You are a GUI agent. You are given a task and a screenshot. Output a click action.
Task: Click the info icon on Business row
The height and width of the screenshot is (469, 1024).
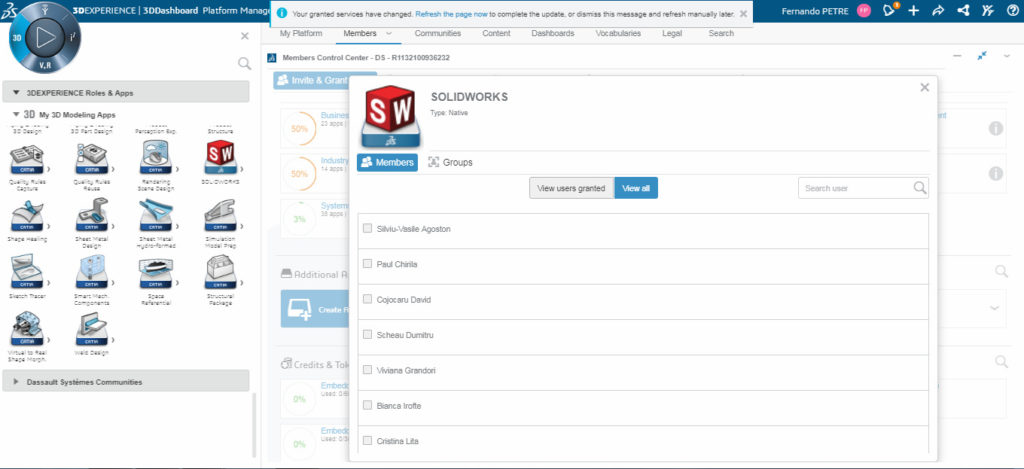(x=995, y=129)
